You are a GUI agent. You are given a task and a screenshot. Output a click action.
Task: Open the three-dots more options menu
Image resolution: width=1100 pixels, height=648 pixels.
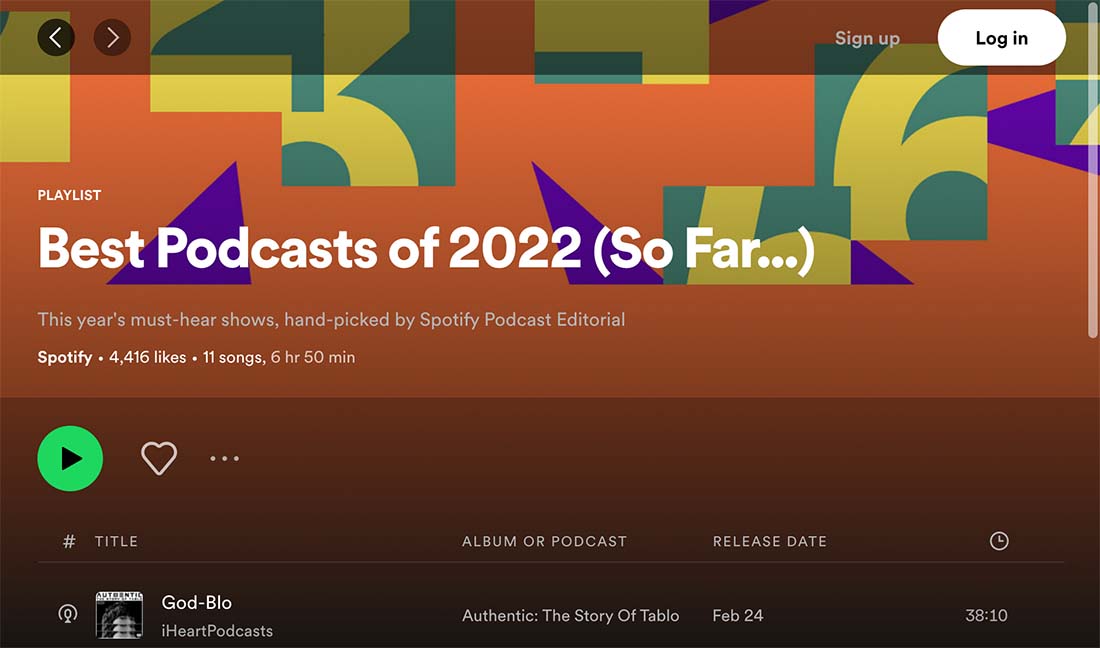pyautogui.click(x=224, y=458)
